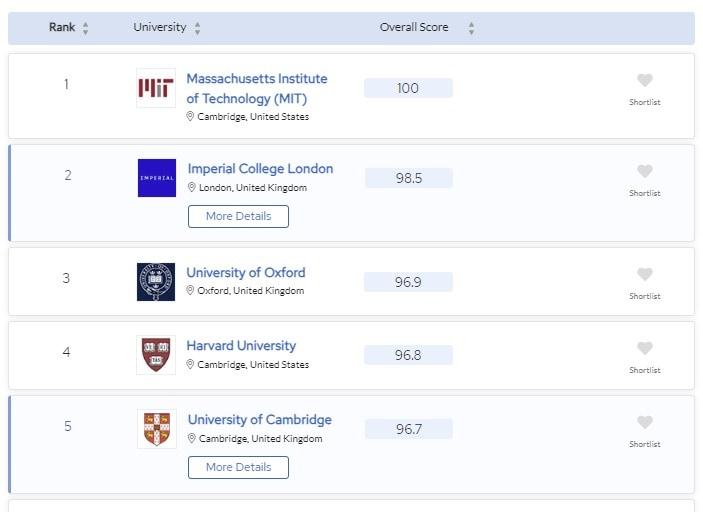Shortlist University of Cambridge heart icon
The height and width of the screenshot is (512, 703).
645,423
